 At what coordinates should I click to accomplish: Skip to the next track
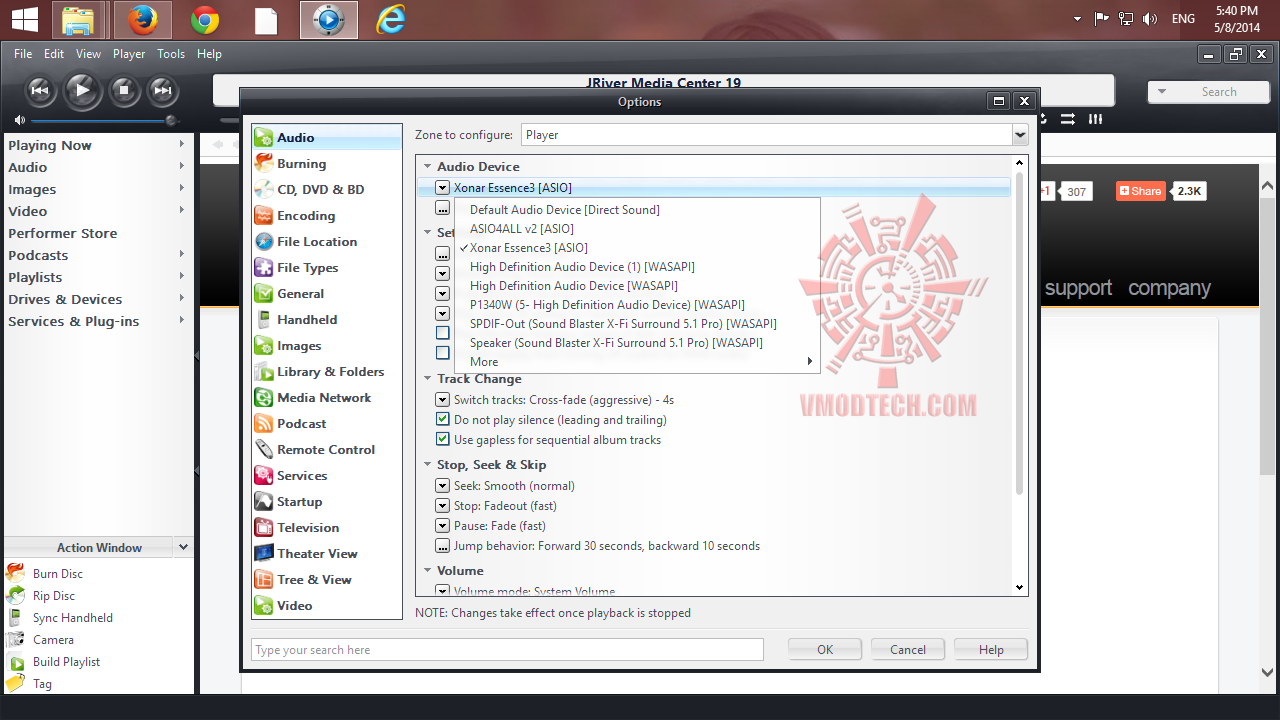coord(163,90)
